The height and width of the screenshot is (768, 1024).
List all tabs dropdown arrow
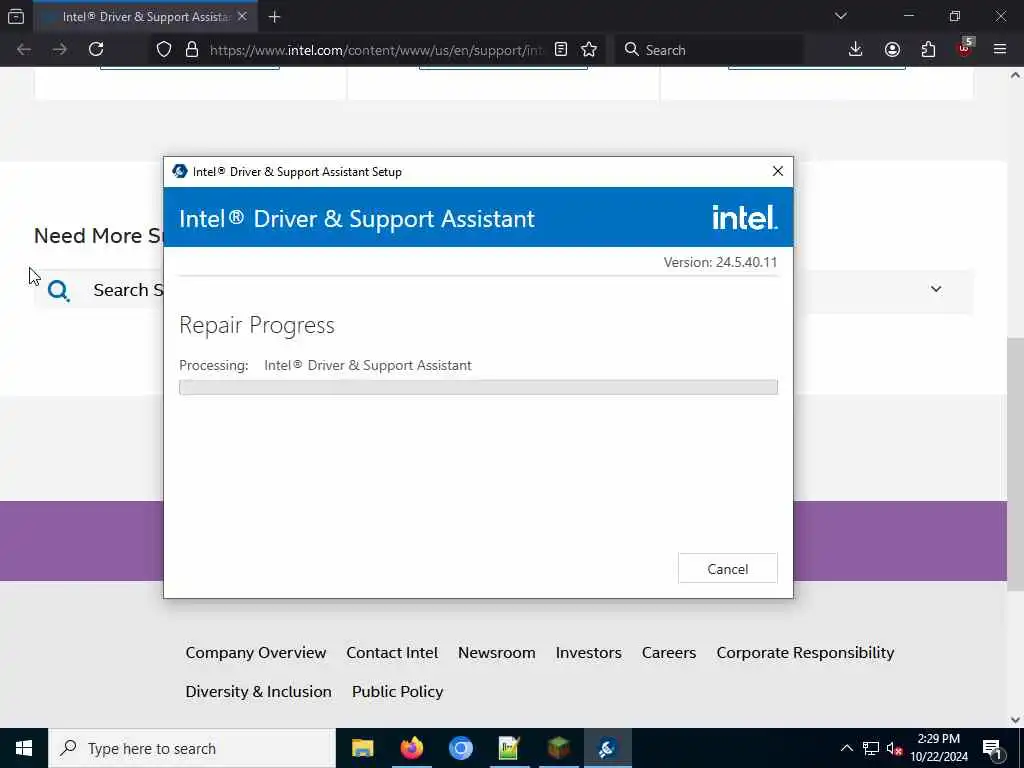click(x=840, y=16)
